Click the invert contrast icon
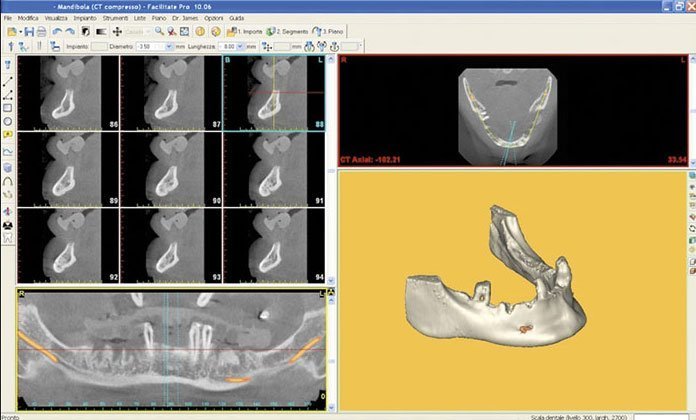 (x=86, y=32)
